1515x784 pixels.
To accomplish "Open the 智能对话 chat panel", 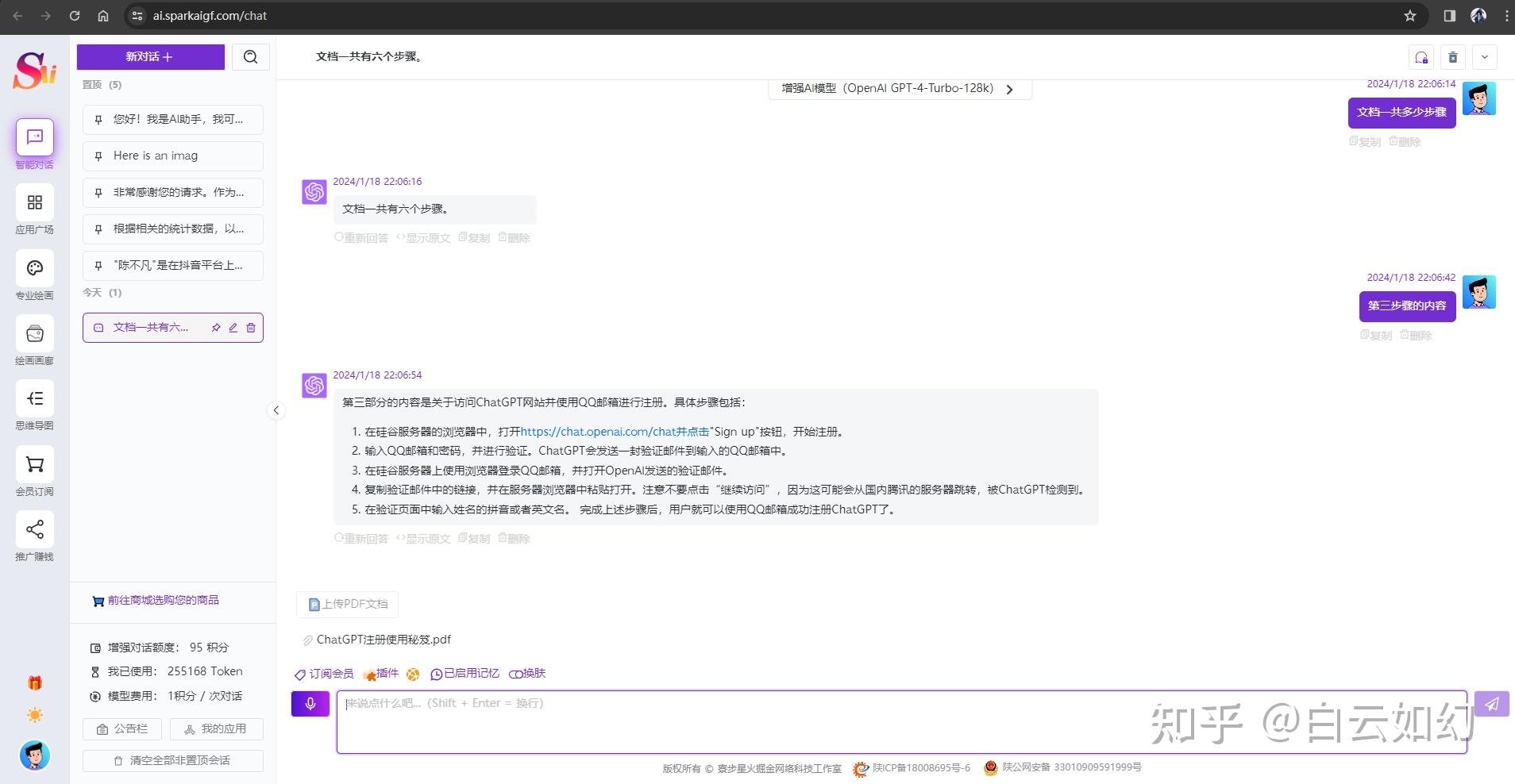I will pos(34,138).
